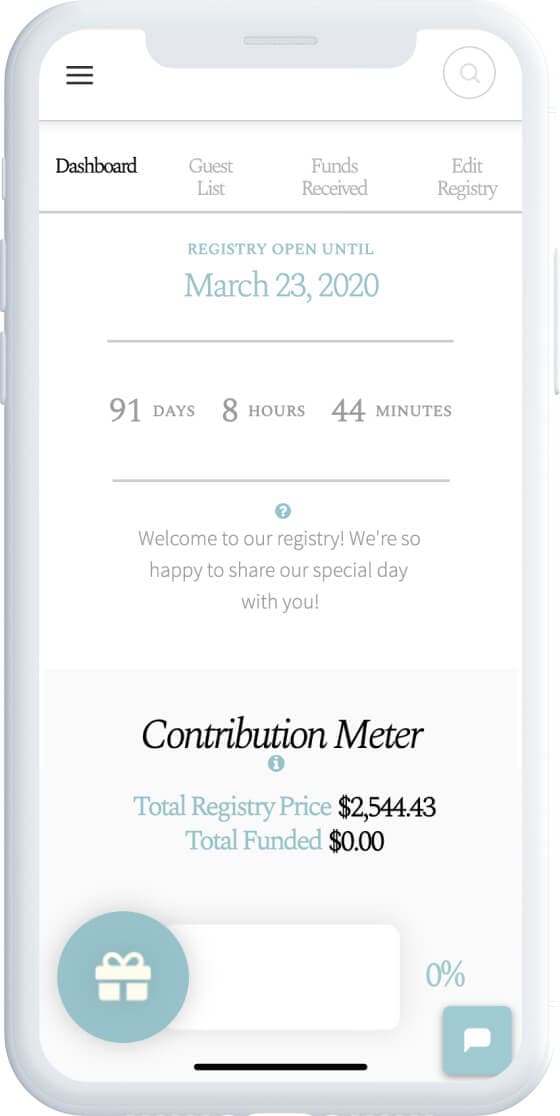560x1116 pixels.
Task: Click the Contribution Meter info icon
Action: 276,764
